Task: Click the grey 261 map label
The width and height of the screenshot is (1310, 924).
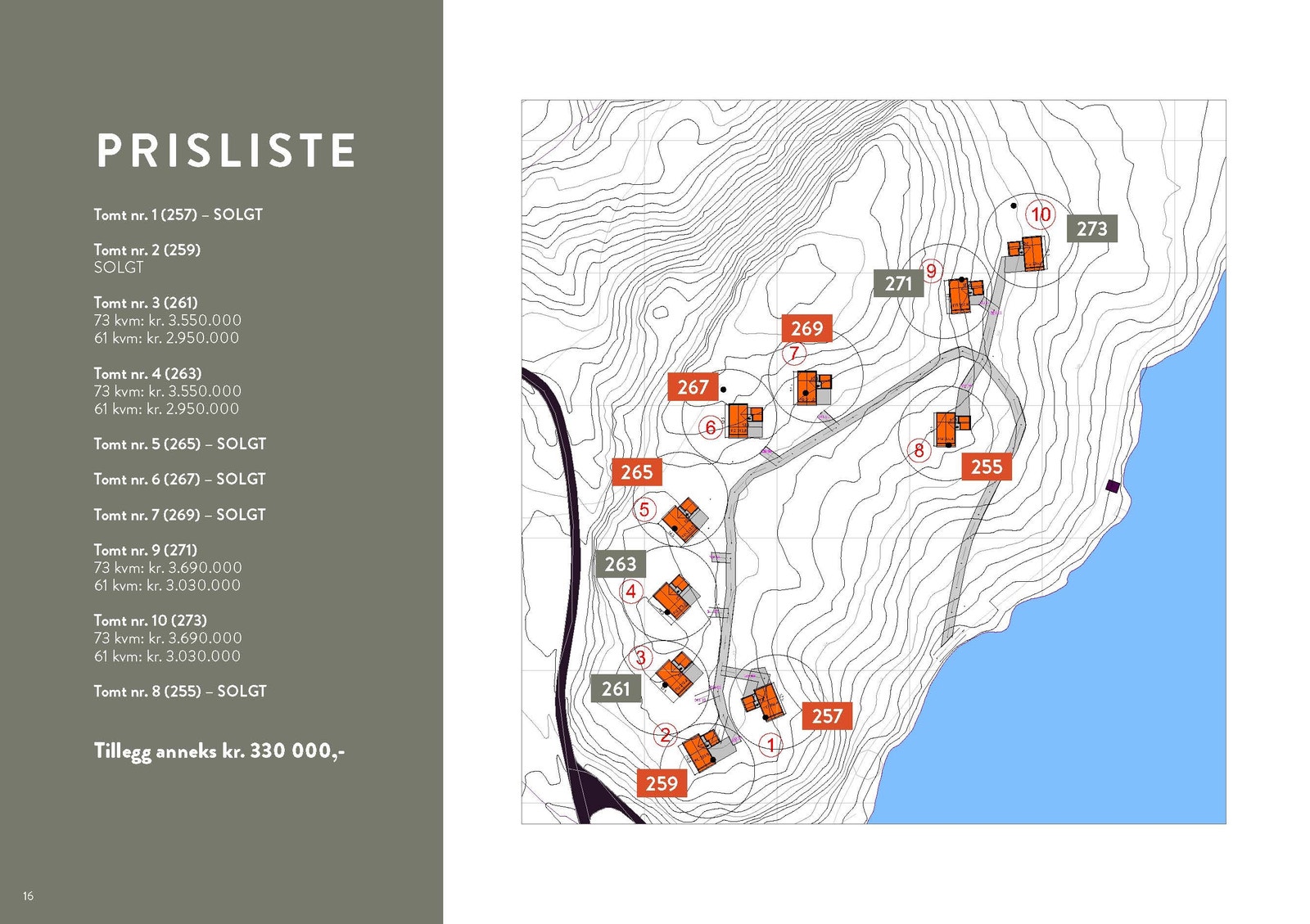Action: coord(616,689)
